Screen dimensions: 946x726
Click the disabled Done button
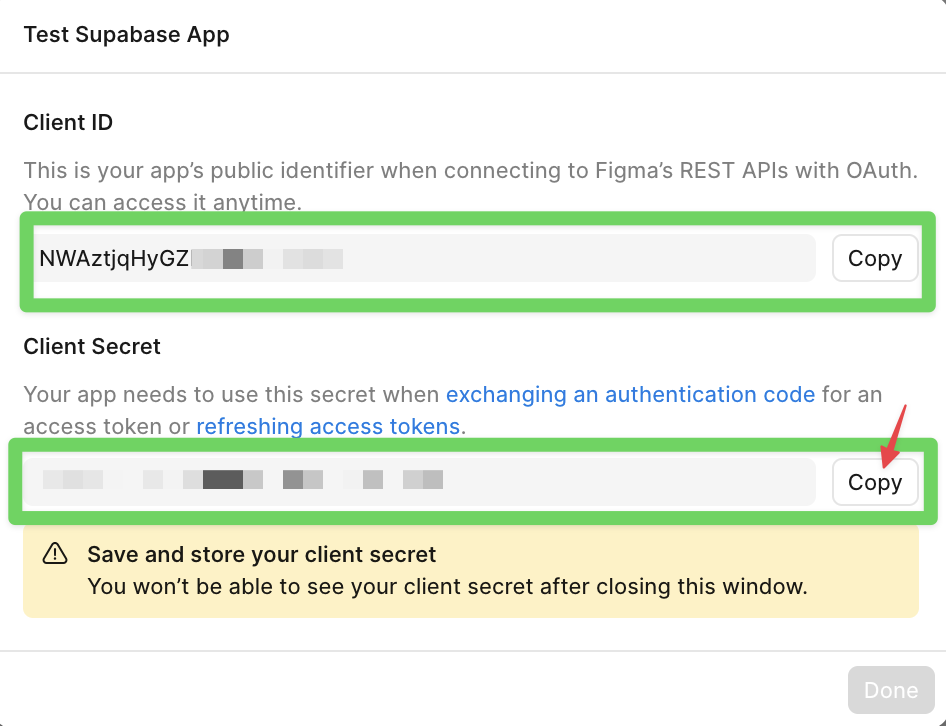[890, 689]
